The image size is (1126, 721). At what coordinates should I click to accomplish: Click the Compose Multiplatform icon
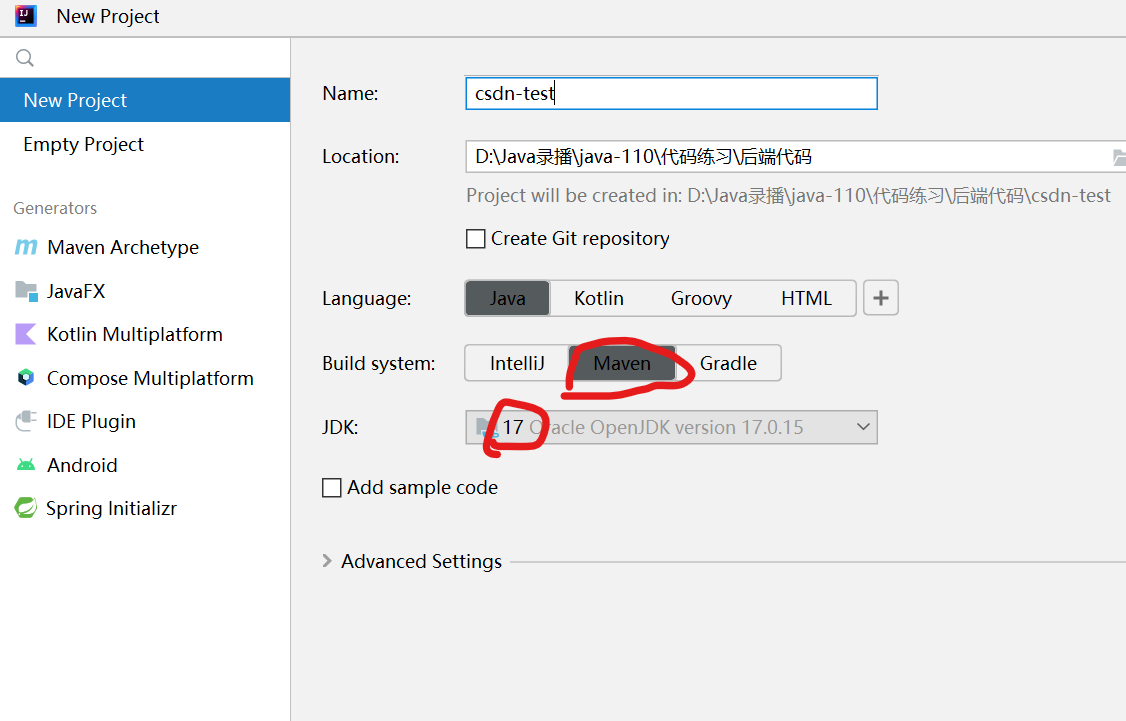click(26, 378)
